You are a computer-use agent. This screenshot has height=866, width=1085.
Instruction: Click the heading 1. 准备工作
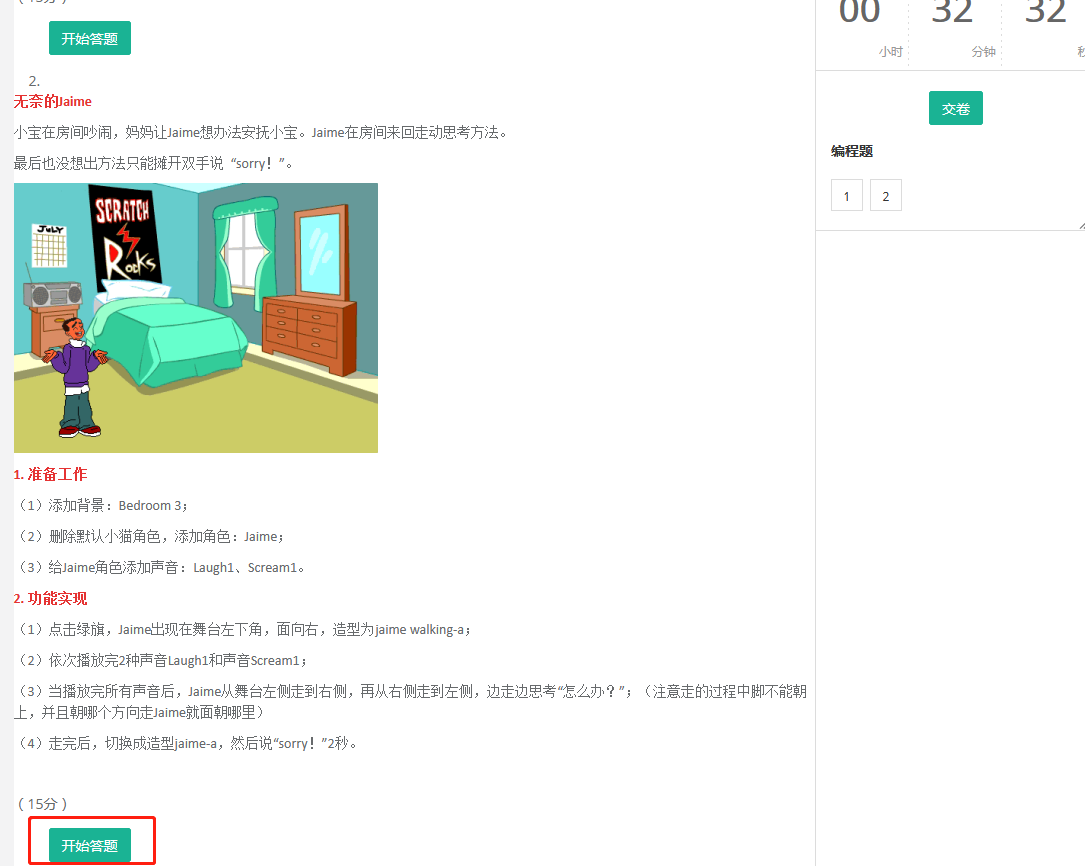point(51,475)
